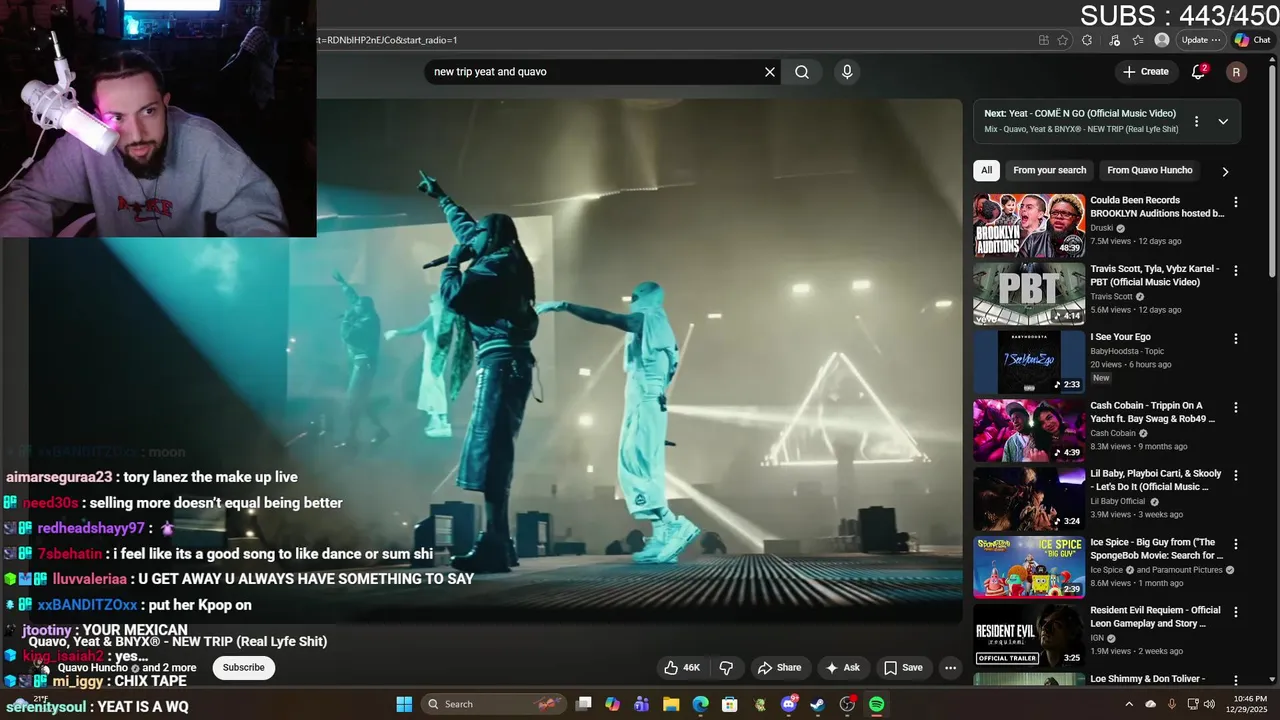This screenshot has width=1280, height=720.
Task: Save the video to a playlist
Action: coord(903,667)
